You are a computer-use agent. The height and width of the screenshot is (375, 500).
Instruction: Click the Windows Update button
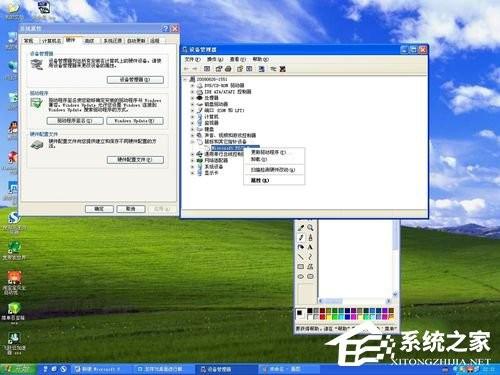click(135, 121)
